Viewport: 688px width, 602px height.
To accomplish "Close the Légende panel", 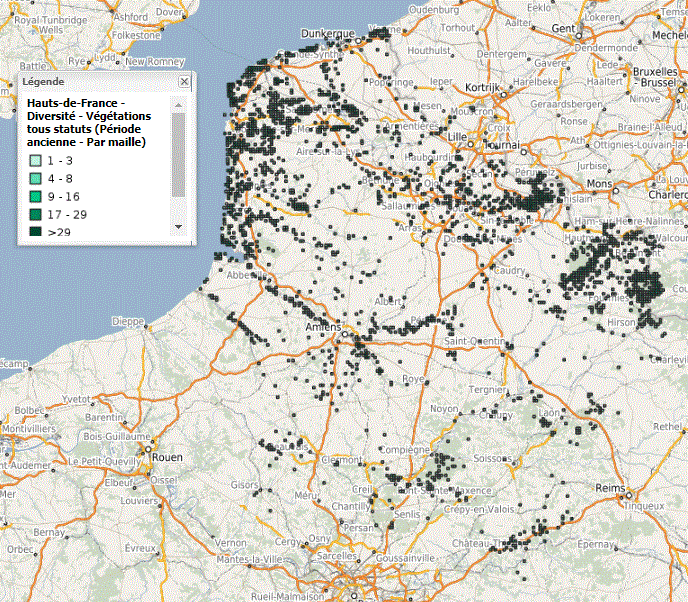I will point(184,81).
